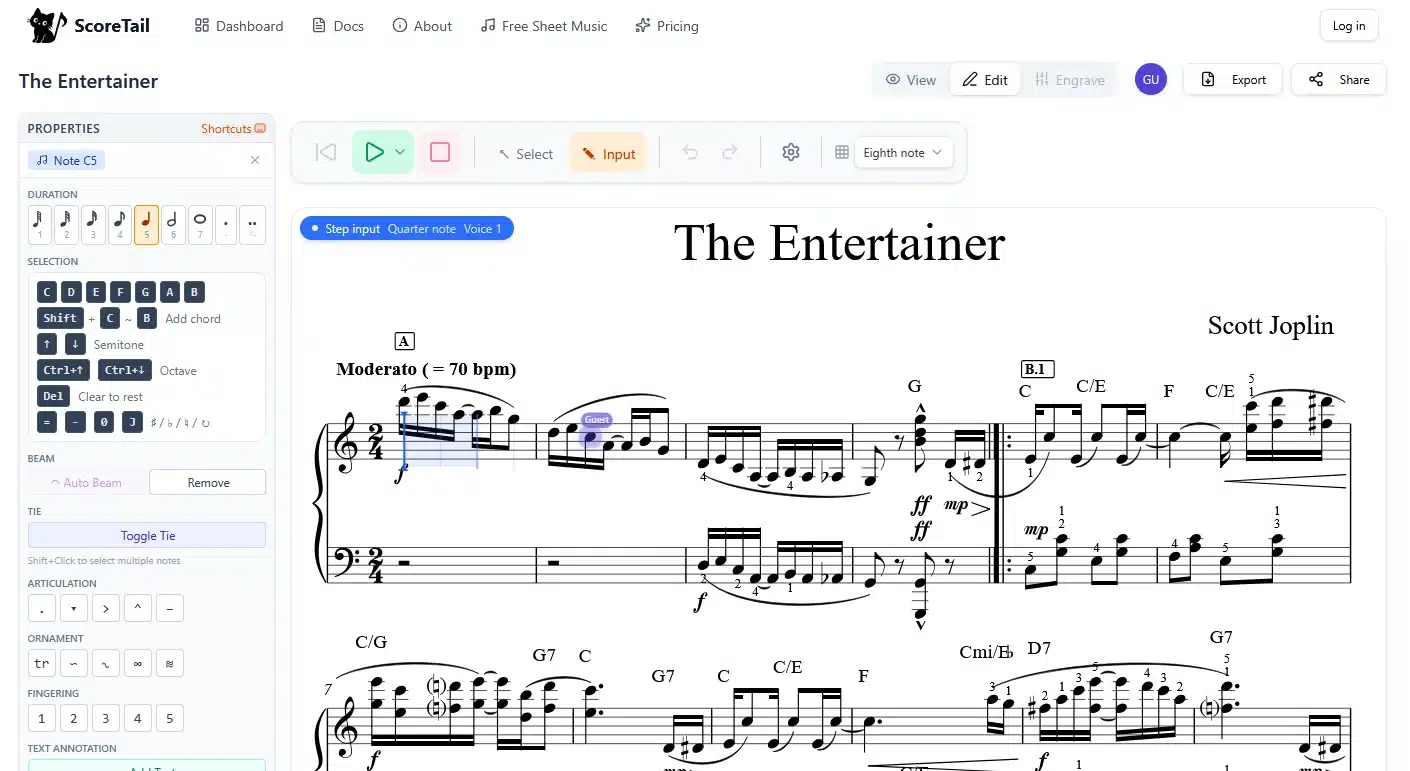Open the Pricing page

[667, 26]
